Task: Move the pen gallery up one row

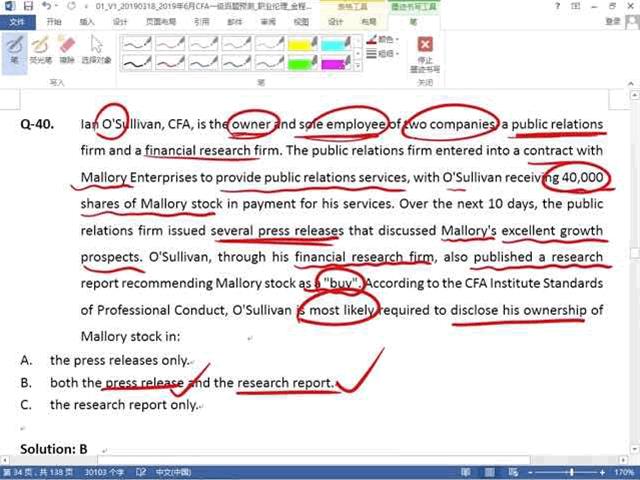Action: (358, 40)
